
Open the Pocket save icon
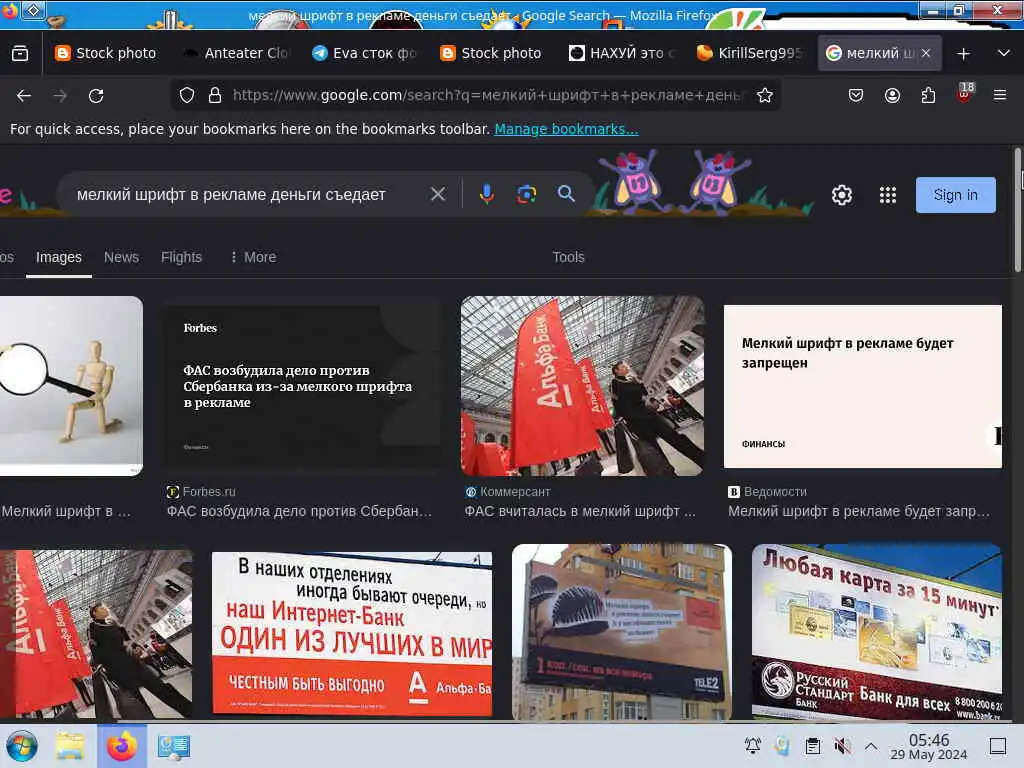(856, 95)
